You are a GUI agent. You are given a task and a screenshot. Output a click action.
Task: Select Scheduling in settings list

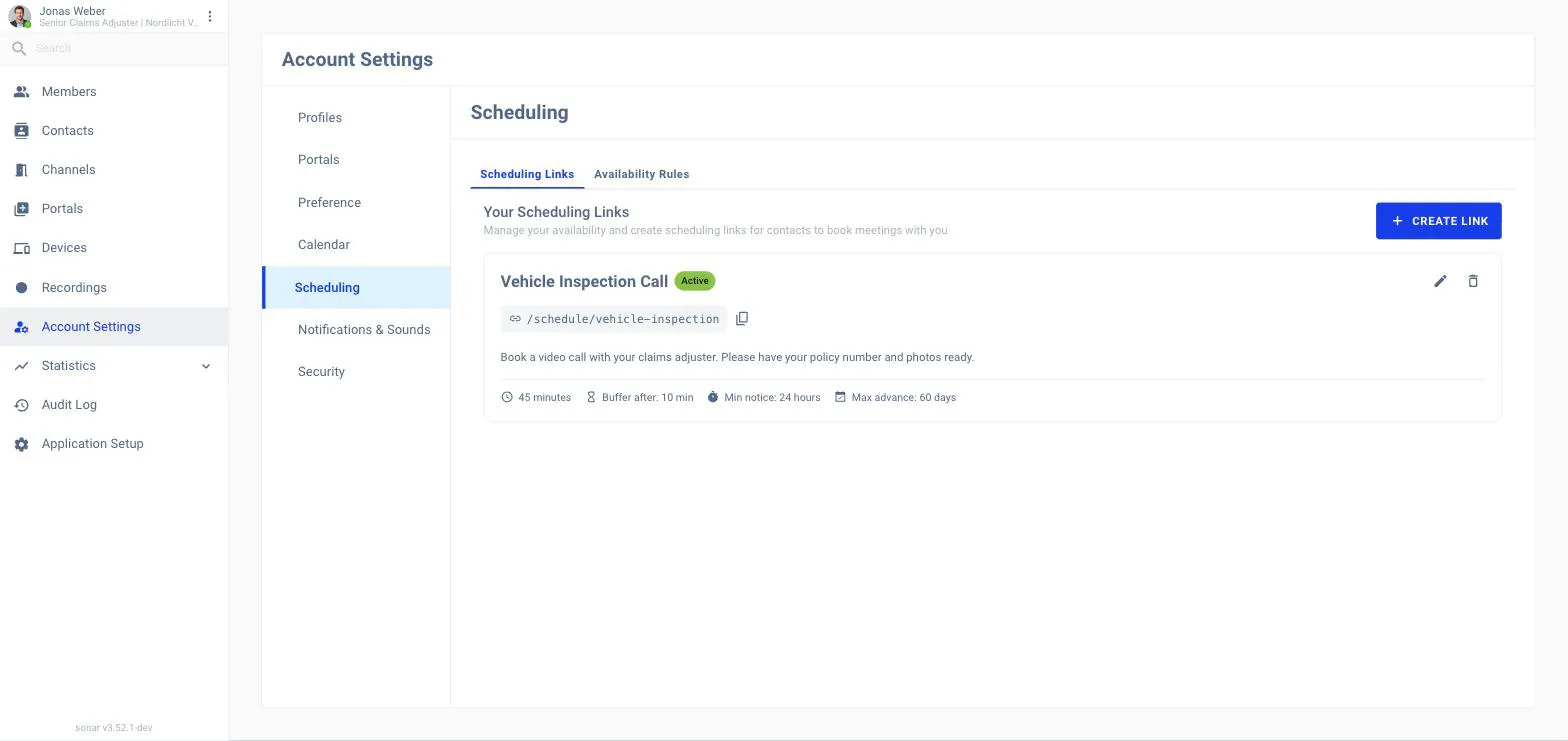pyautogui.click(x=356, y=288)
